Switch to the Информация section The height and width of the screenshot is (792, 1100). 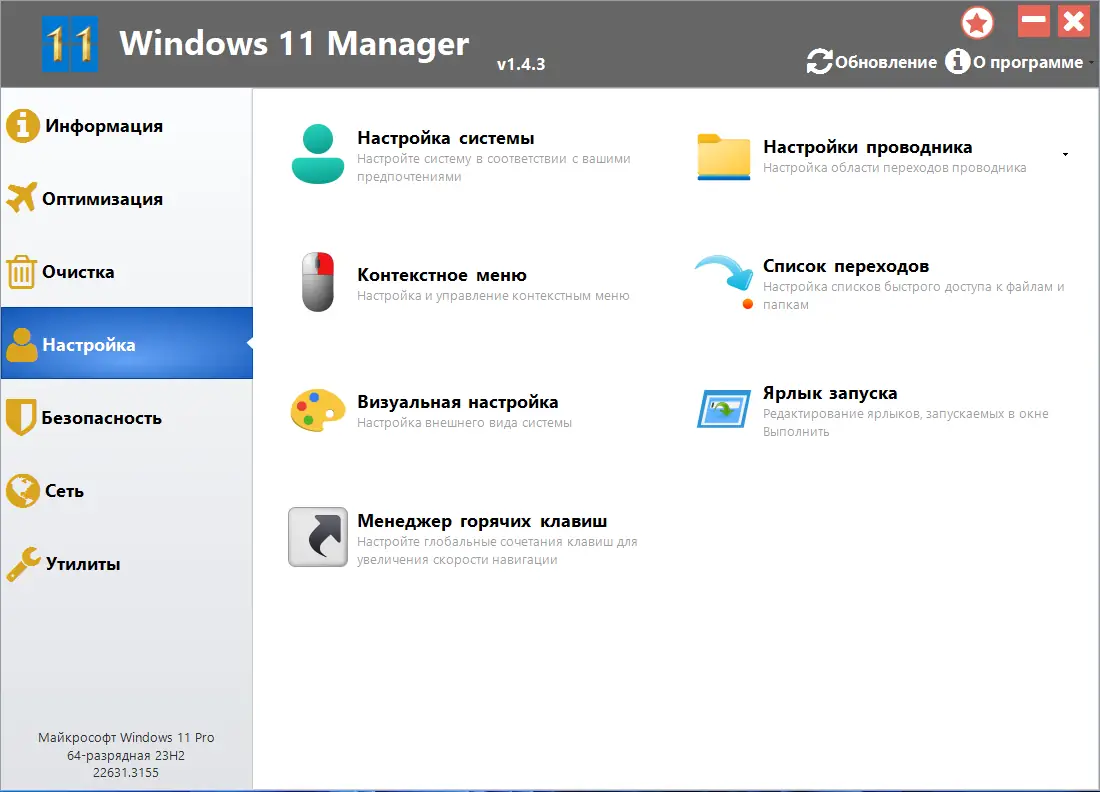tap(127, 126)
